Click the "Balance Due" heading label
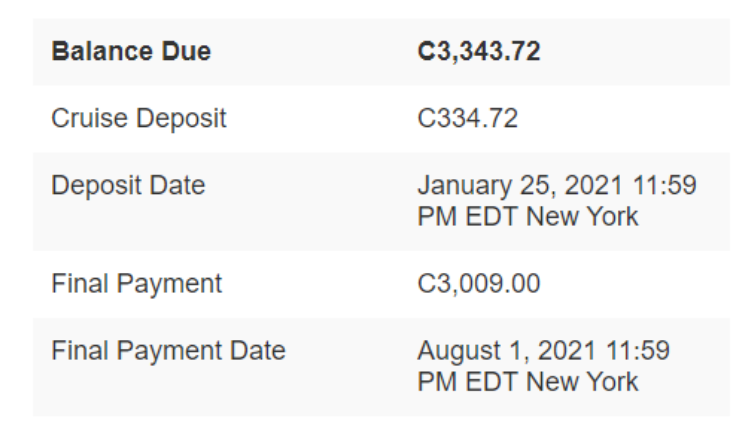This screenshot has height=429, width=733. pyautogui.click(x=131, y=52)
